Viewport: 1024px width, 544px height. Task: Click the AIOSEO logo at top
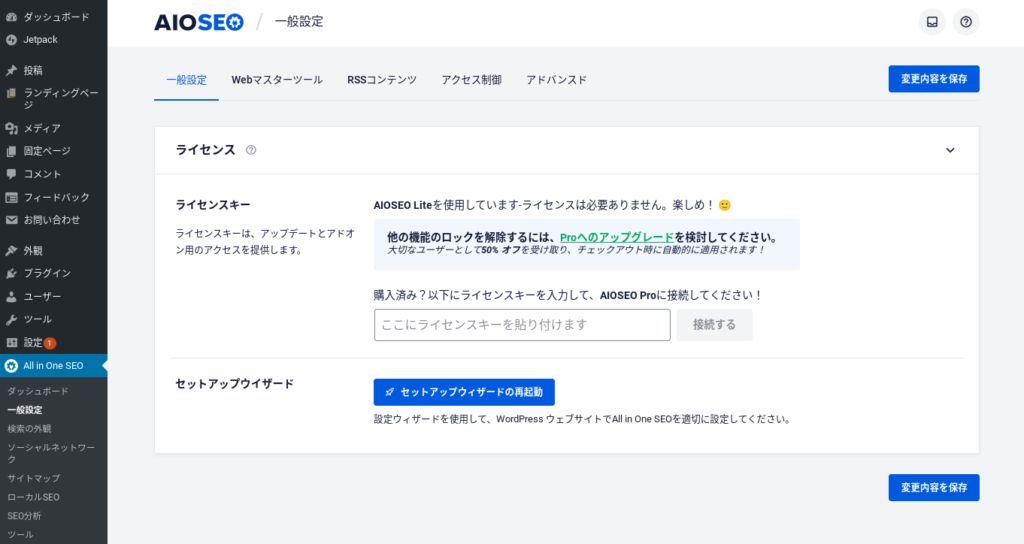(x=199, y=22)
